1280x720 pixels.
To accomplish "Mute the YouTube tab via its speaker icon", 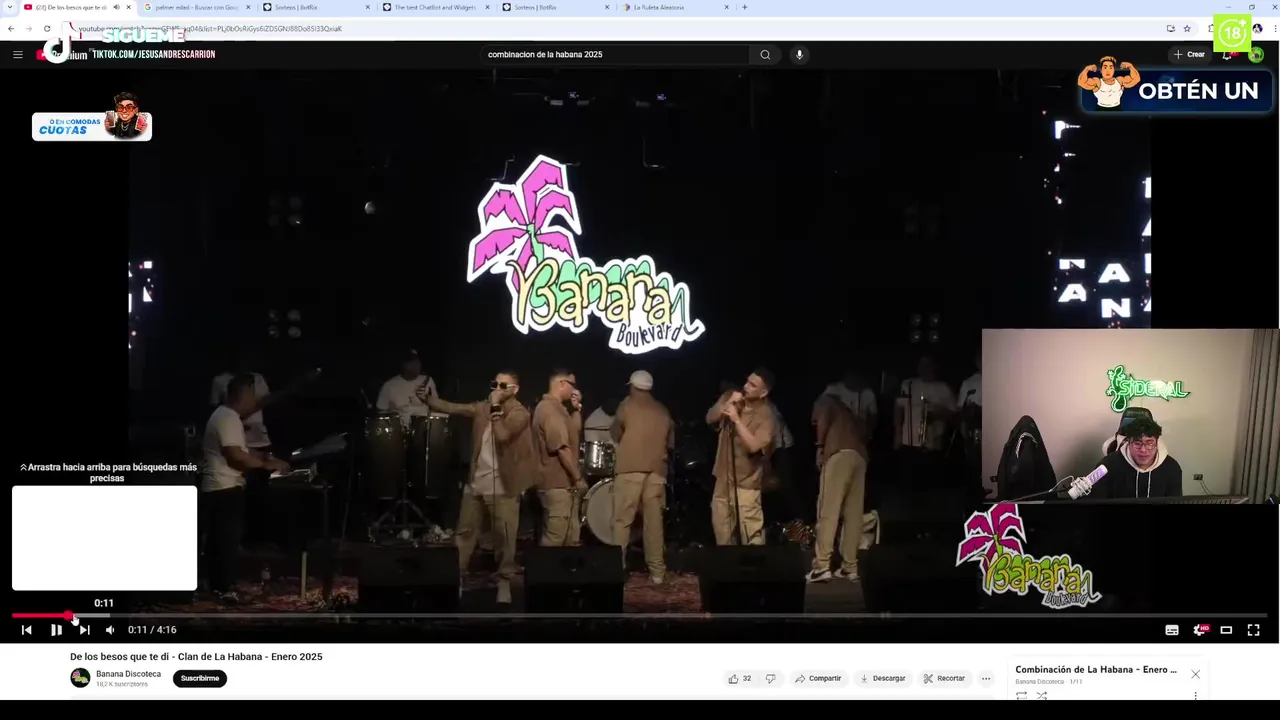I will (116, 7).
